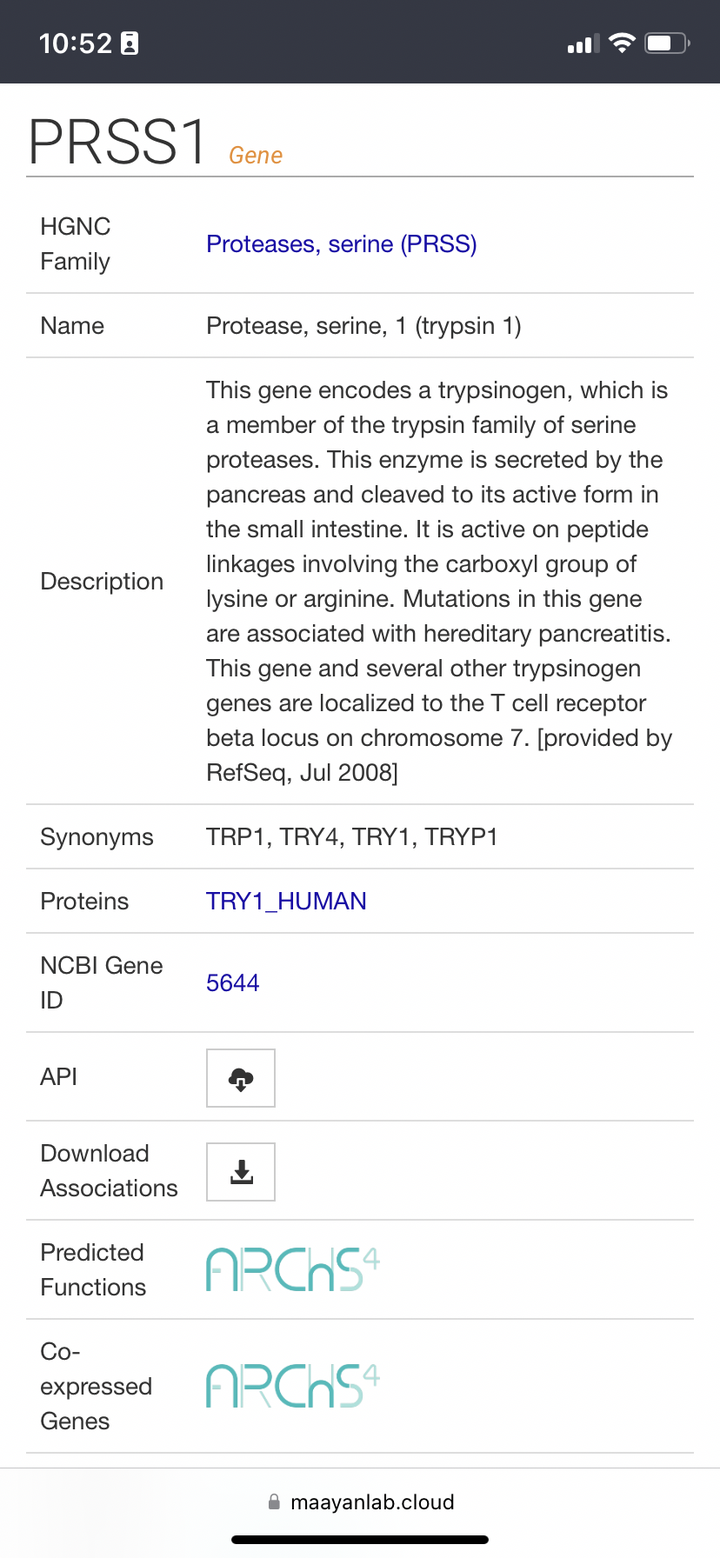Open the TRY1_HUMAN protein link
Viewport: 720px width, 1558px height.
286,901
